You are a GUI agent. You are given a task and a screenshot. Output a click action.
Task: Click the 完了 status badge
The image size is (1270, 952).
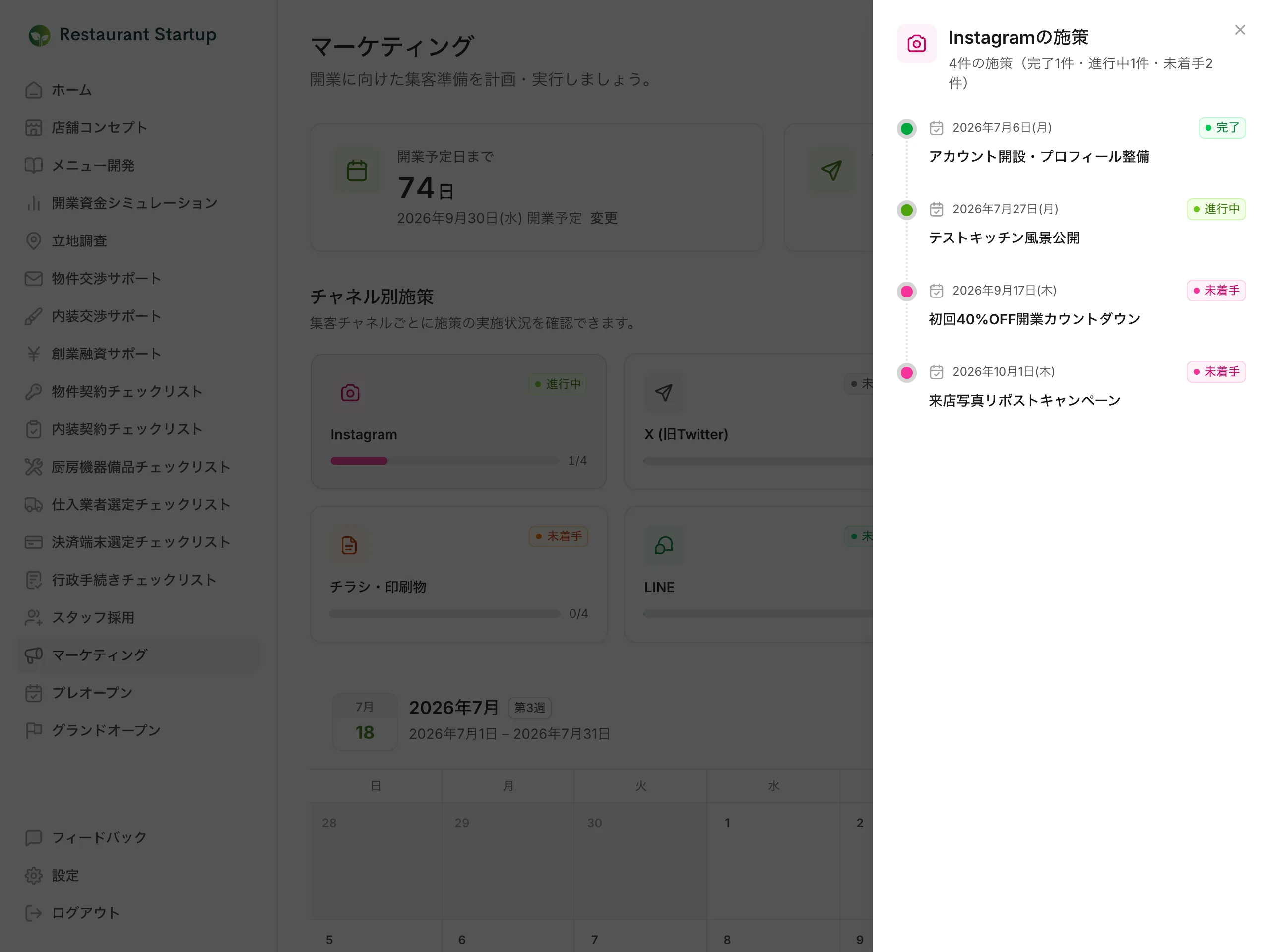coord(1222,128)
